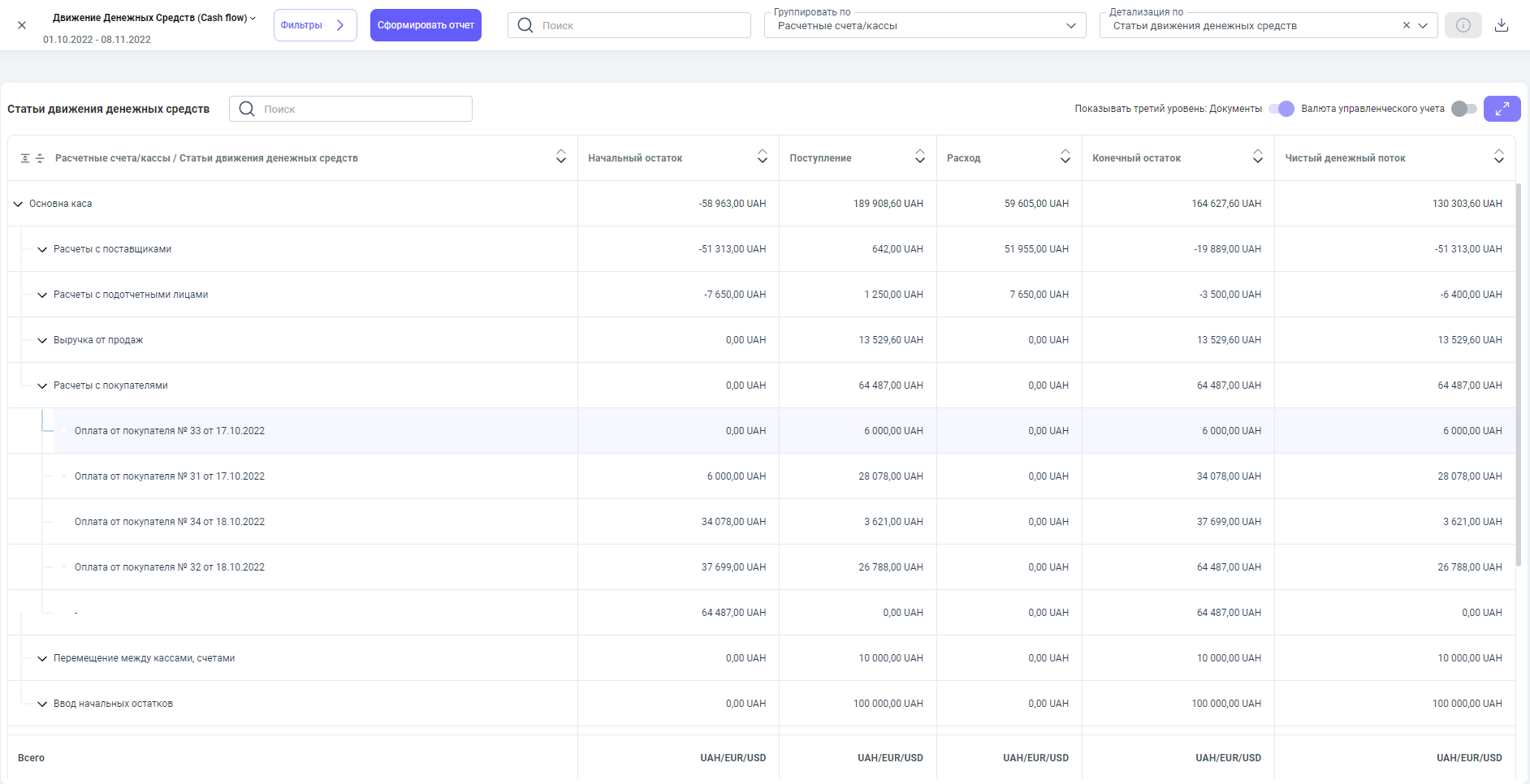The image size is (1530, 784).
Task: Enable Валюта управленческого учета toggle
Action: click(1463, 109)
